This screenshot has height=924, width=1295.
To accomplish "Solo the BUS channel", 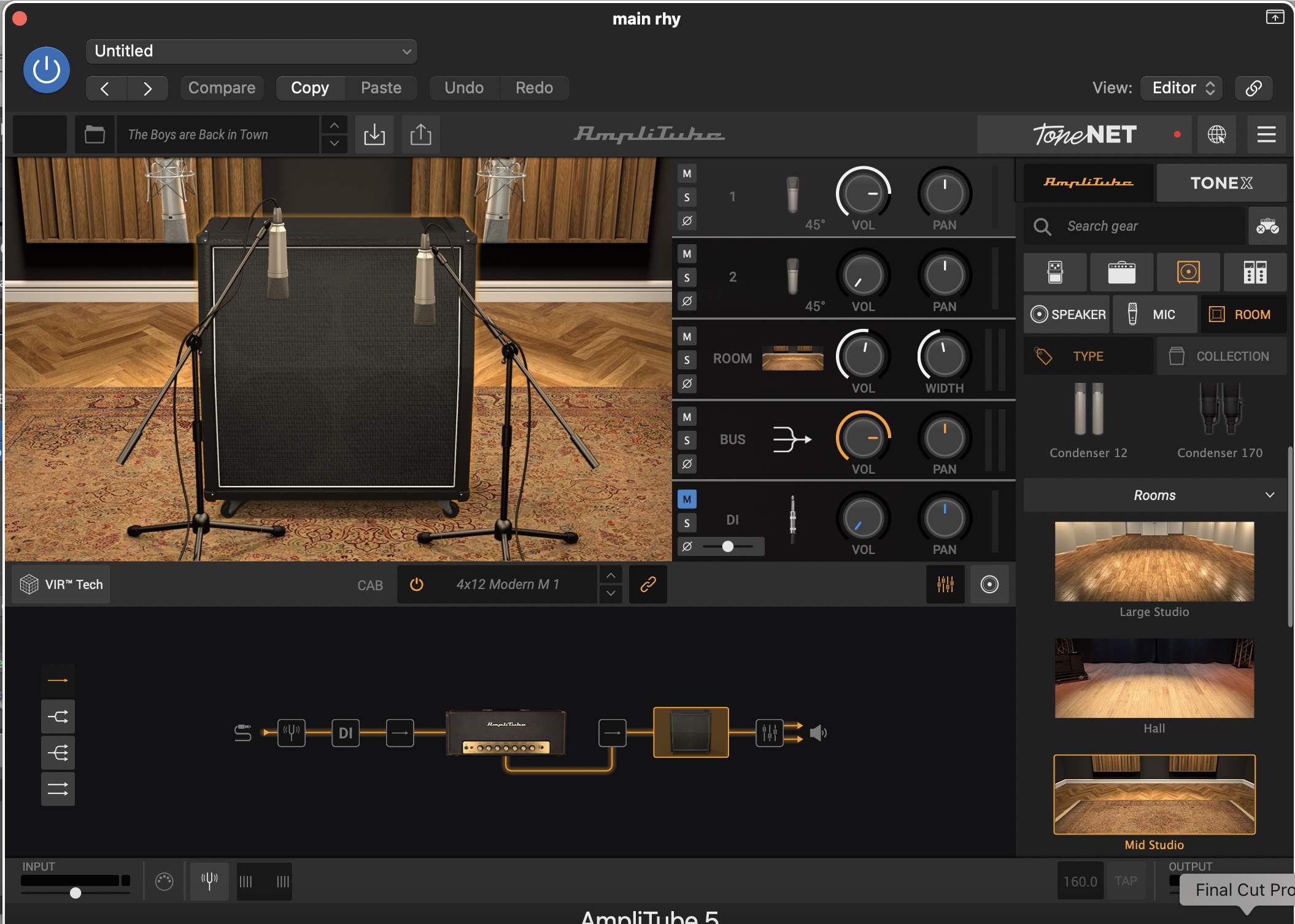I will coord(687,441).
